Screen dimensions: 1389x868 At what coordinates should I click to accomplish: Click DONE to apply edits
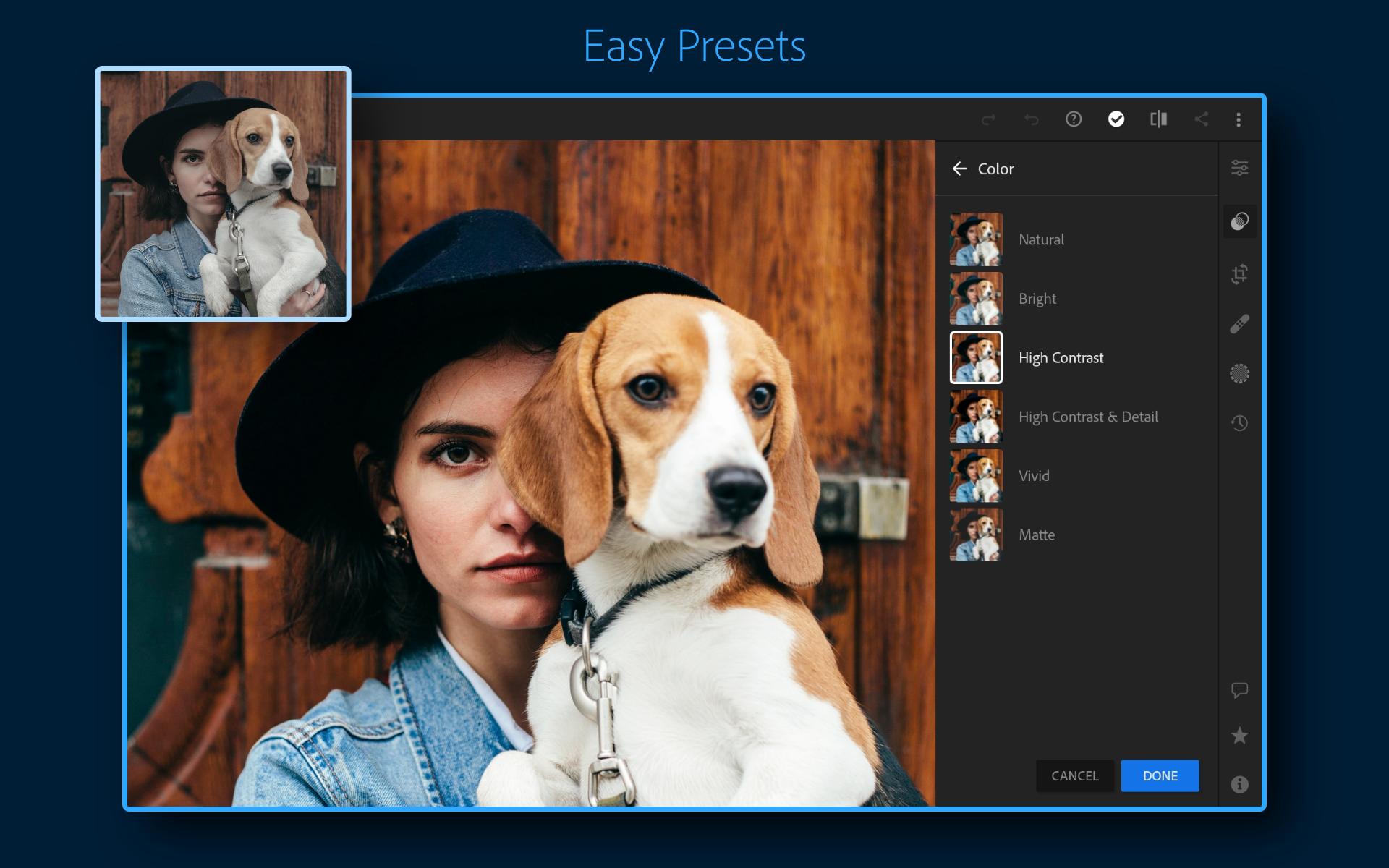click(1160, 776)
